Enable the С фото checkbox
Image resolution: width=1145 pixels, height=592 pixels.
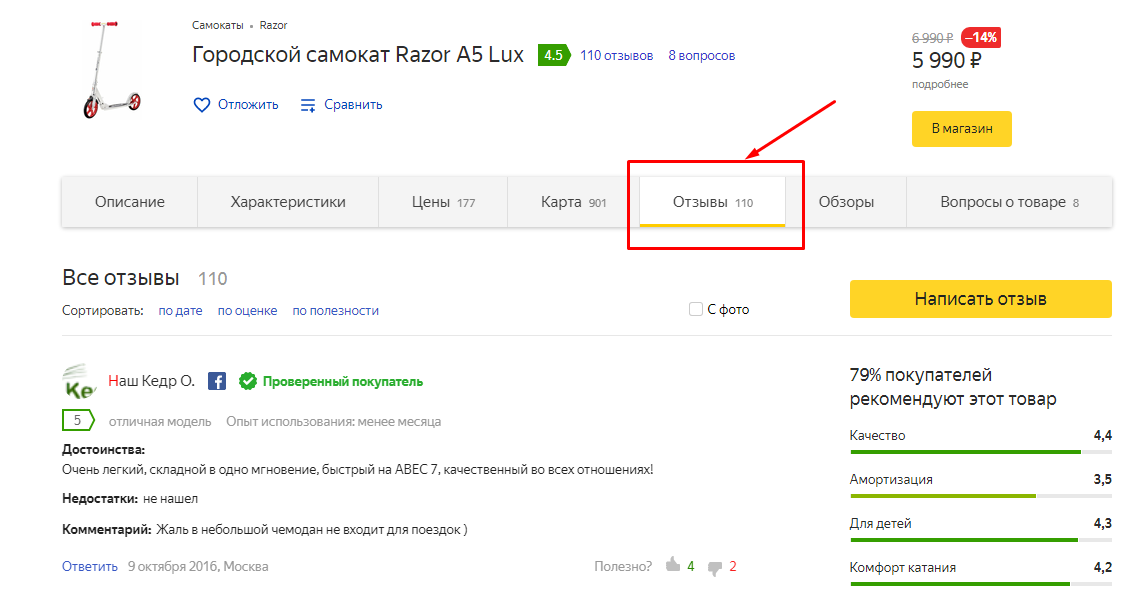(x=696, y=309)
